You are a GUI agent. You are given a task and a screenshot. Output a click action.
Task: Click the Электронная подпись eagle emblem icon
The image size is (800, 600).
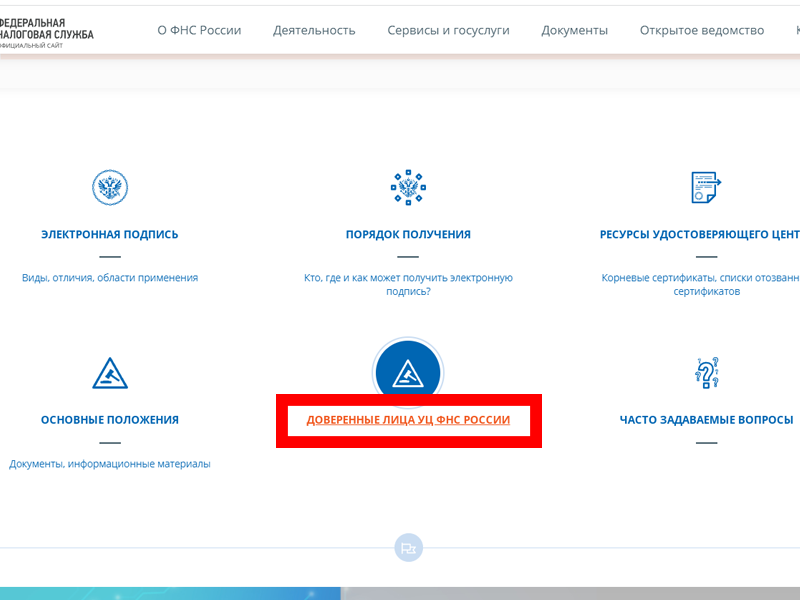click(110, 188)
